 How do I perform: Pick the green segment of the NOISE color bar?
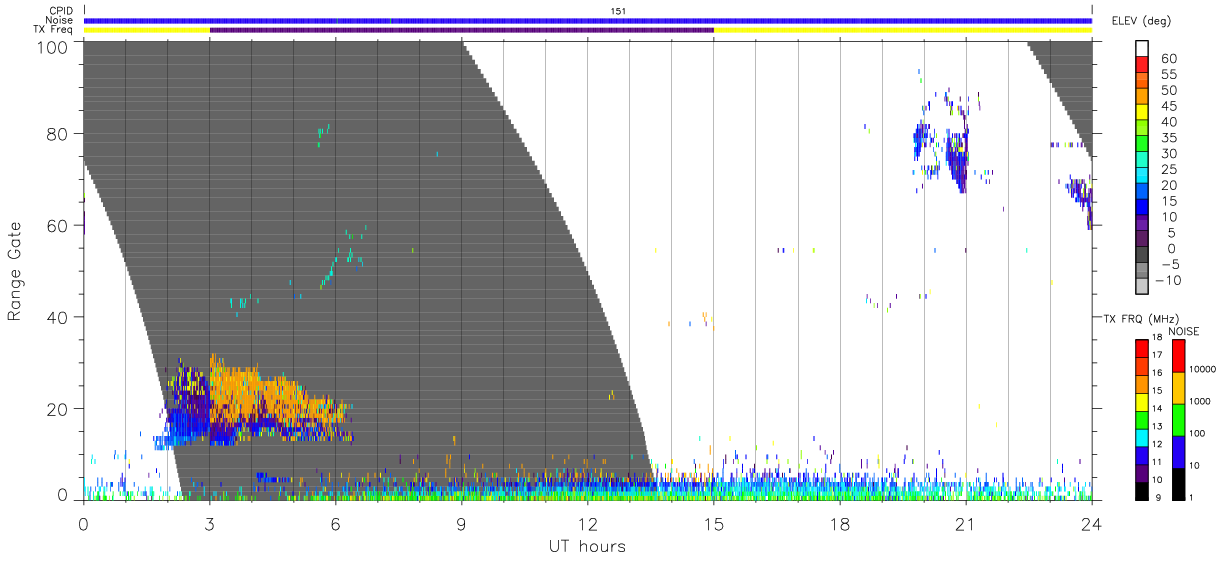1179,418
